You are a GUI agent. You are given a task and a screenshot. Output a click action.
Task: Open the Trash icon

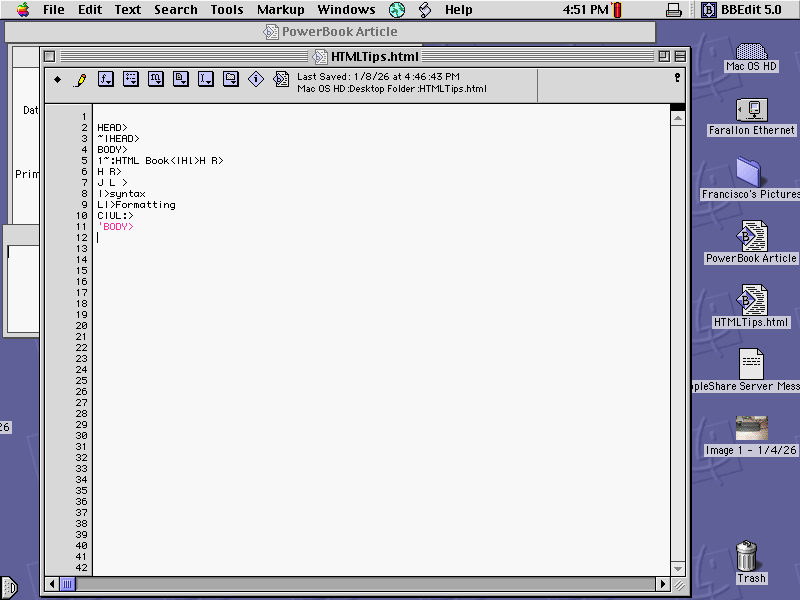click(x=748, y=555)
